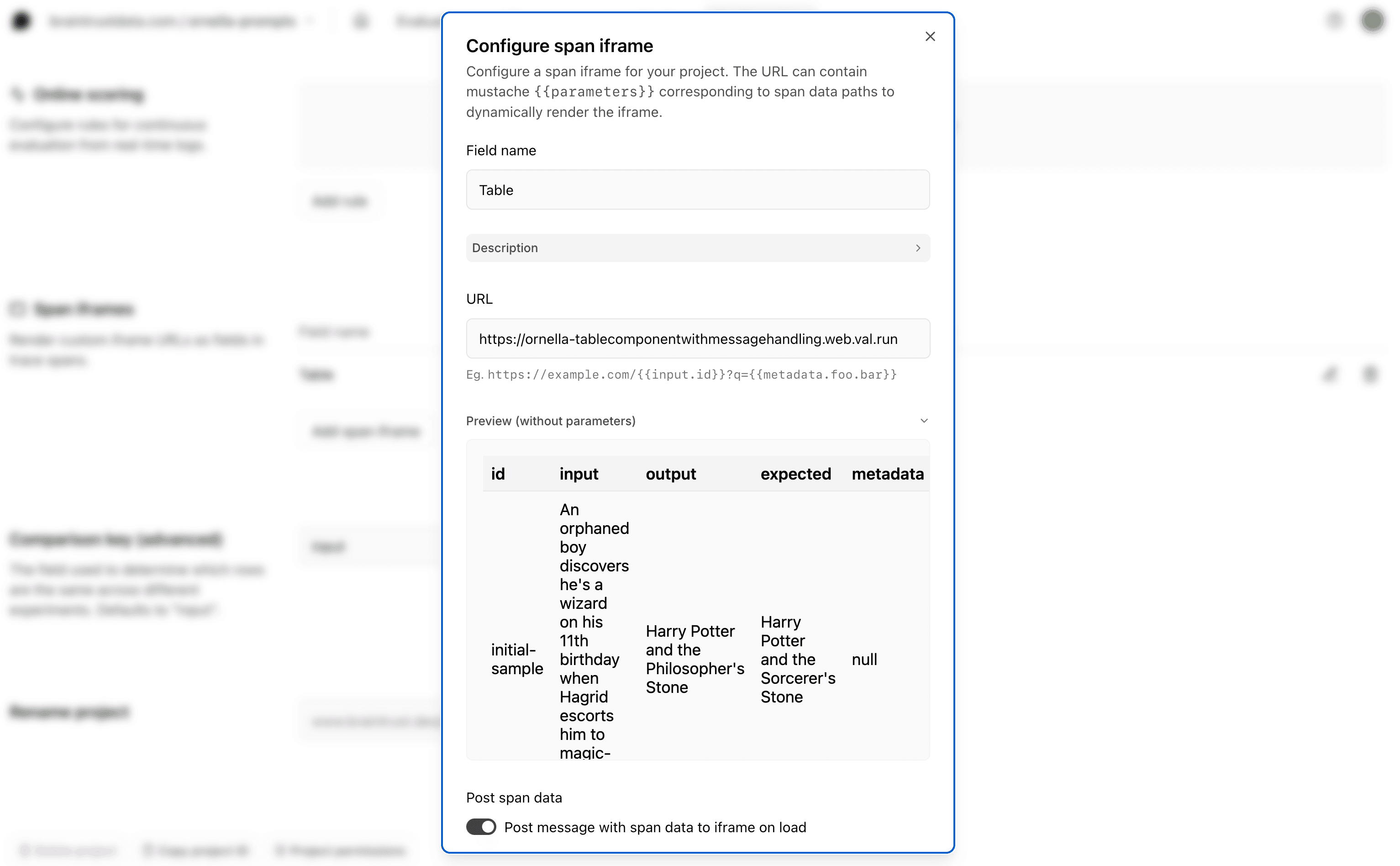Click the metadata column header in the preview
The height and width of the screenshot is (866, 1400).
click(x=888, y=474)
